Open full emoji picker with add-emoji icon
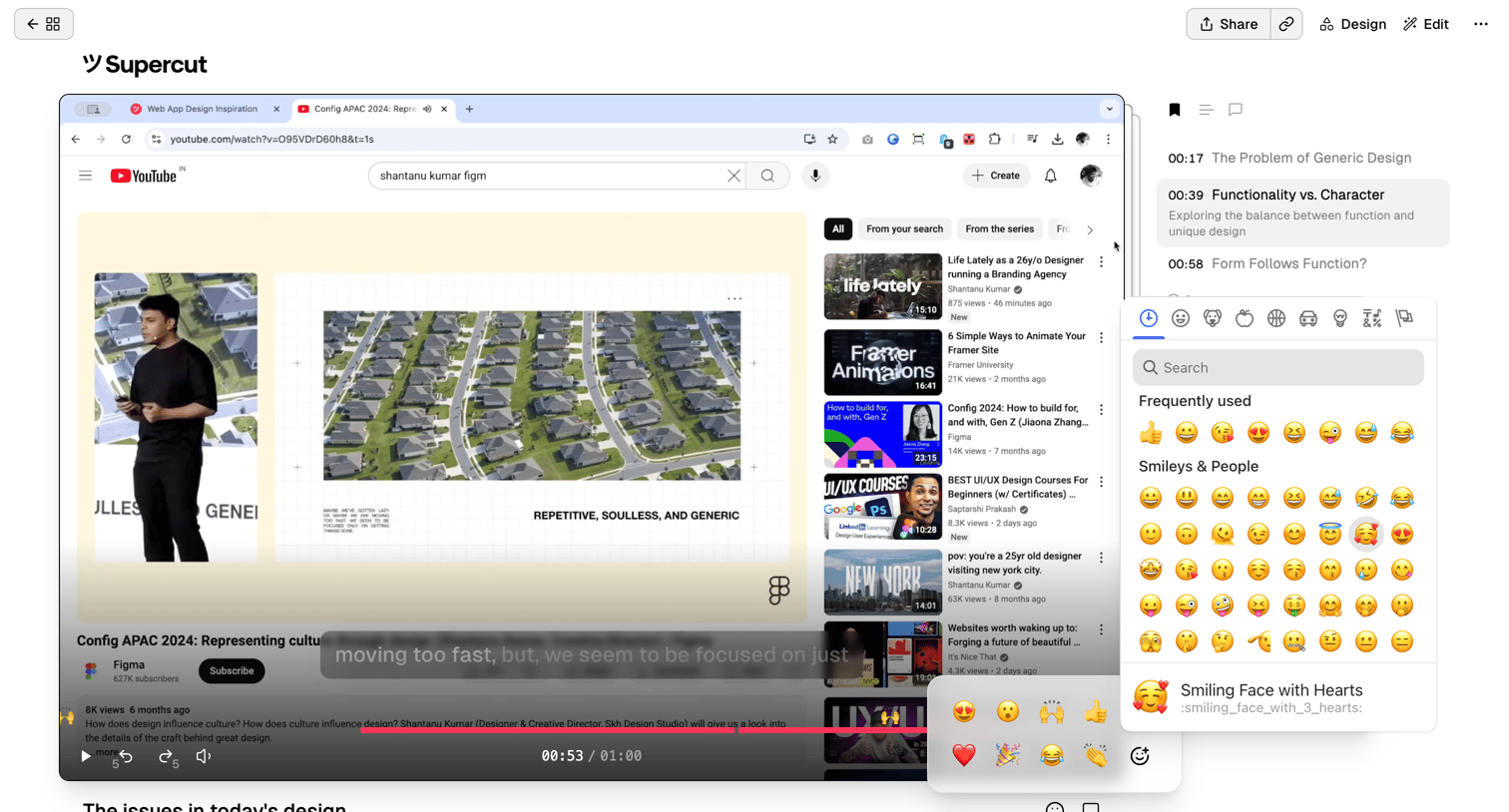1509x812 pixels. [1140, 756]
